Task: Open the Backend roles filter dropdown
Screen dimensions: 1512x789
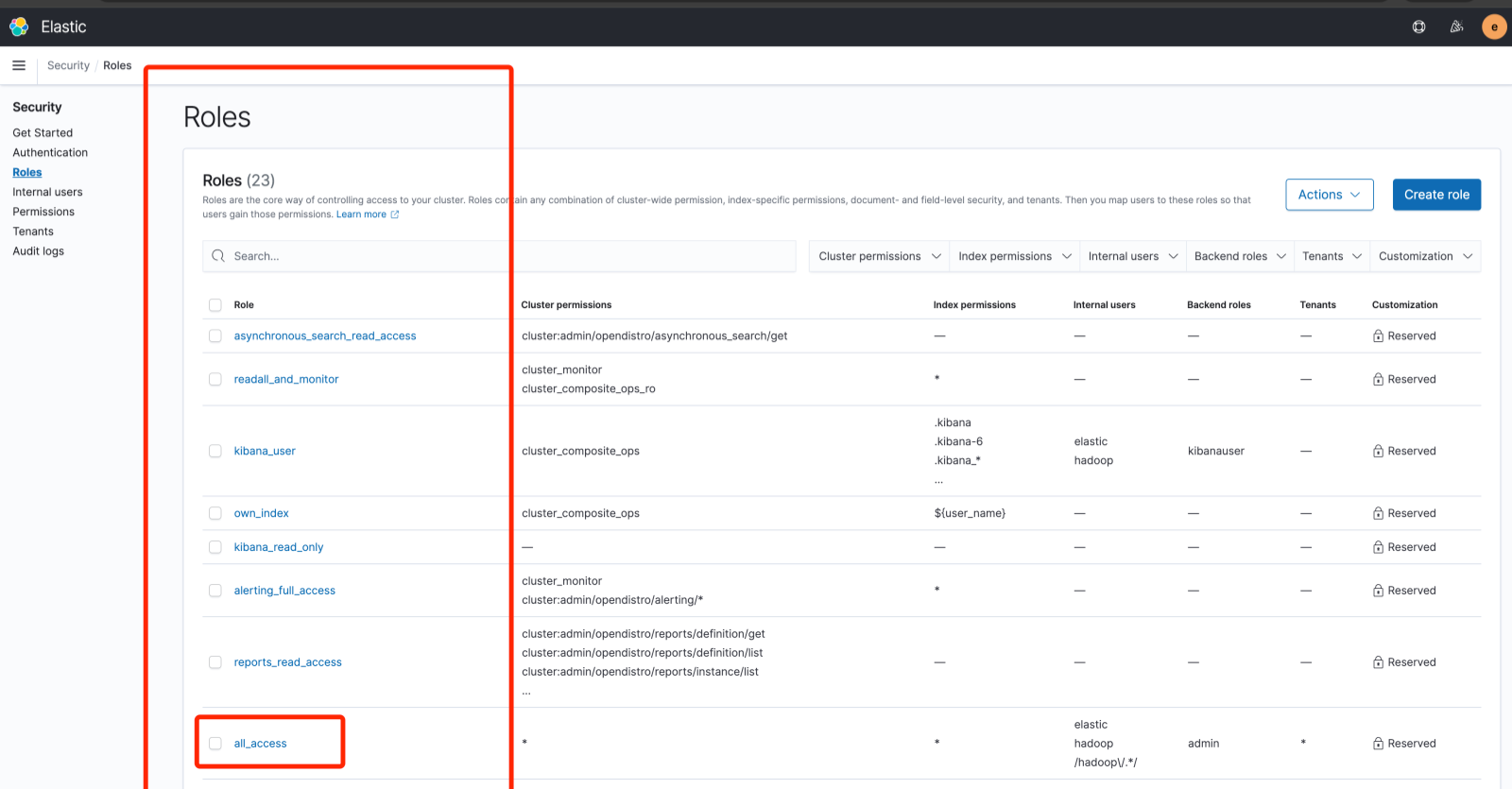Action: (x=1239, y=256)
